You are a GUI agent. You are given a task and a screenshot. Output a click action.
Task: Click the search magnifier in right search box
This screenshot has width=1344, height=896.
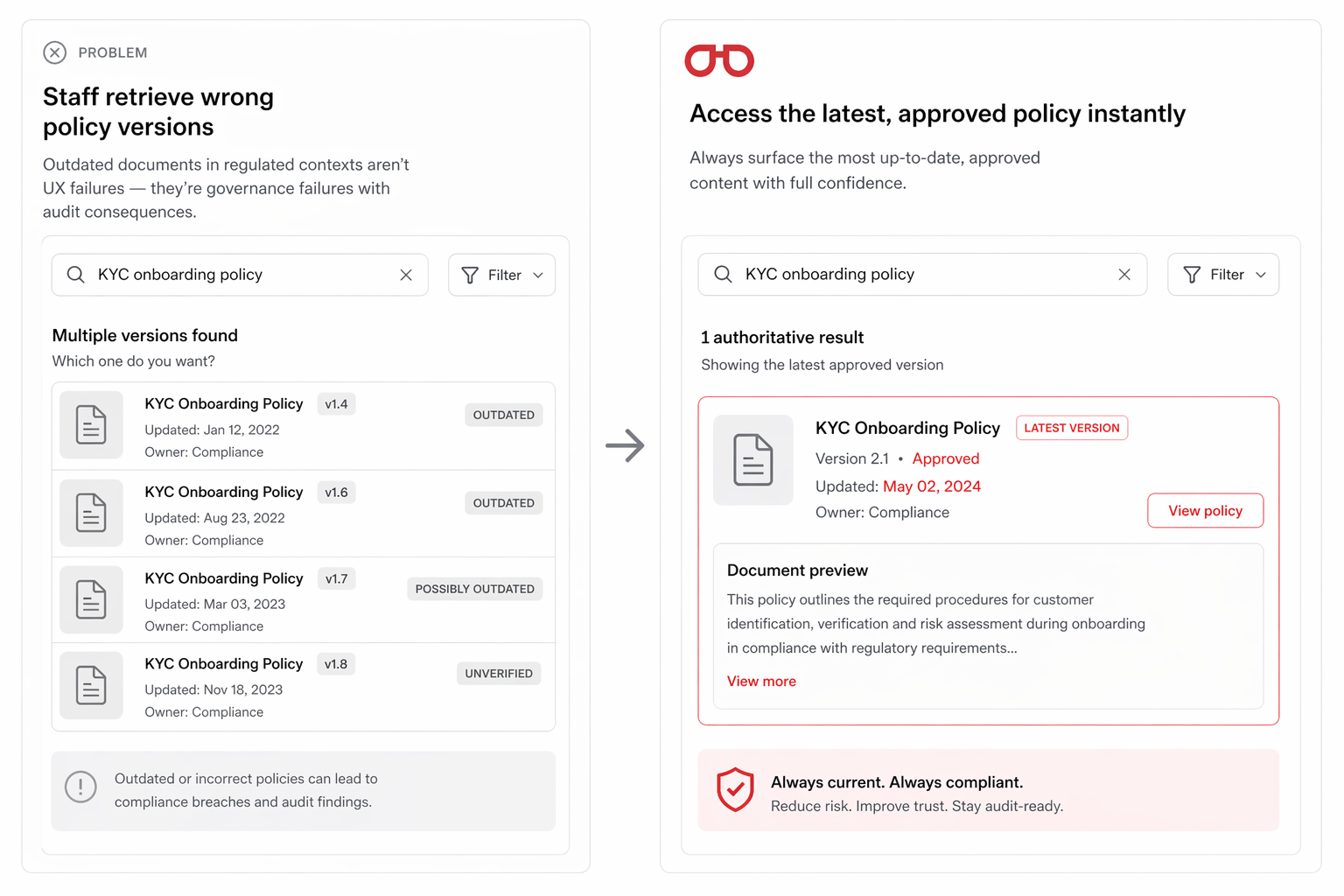tap(723, 274)
